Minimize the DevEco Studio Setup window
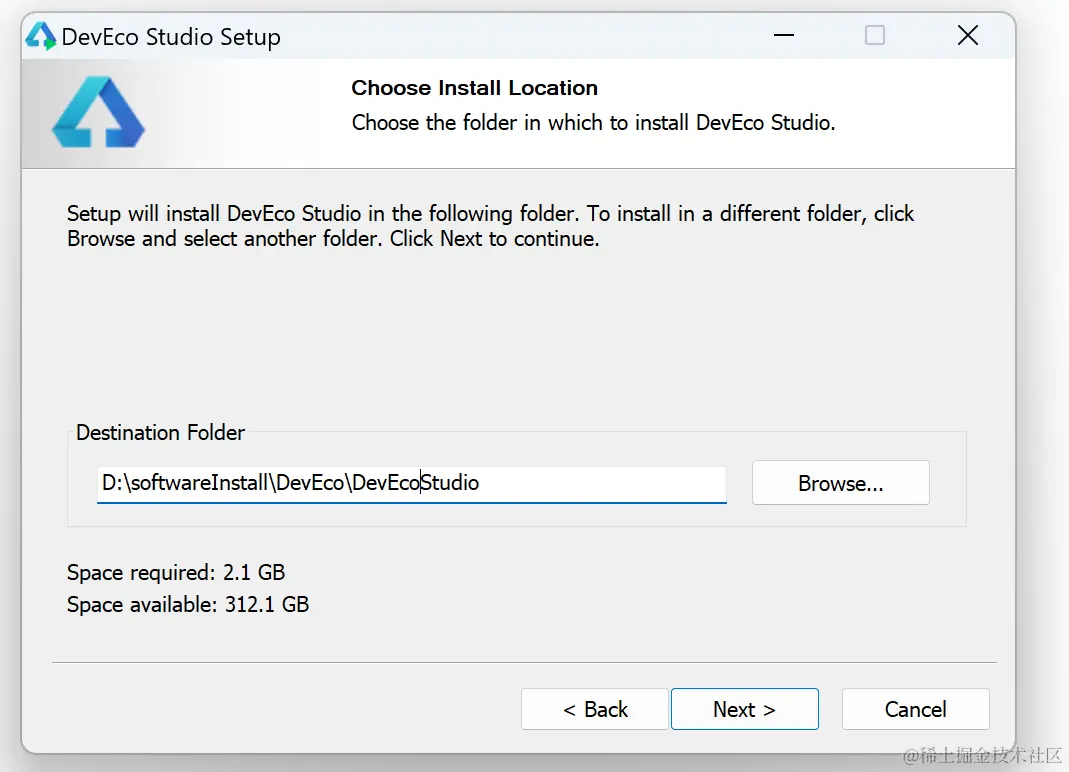The height and width of the screenshot is (772, 1069). (784, 36)
